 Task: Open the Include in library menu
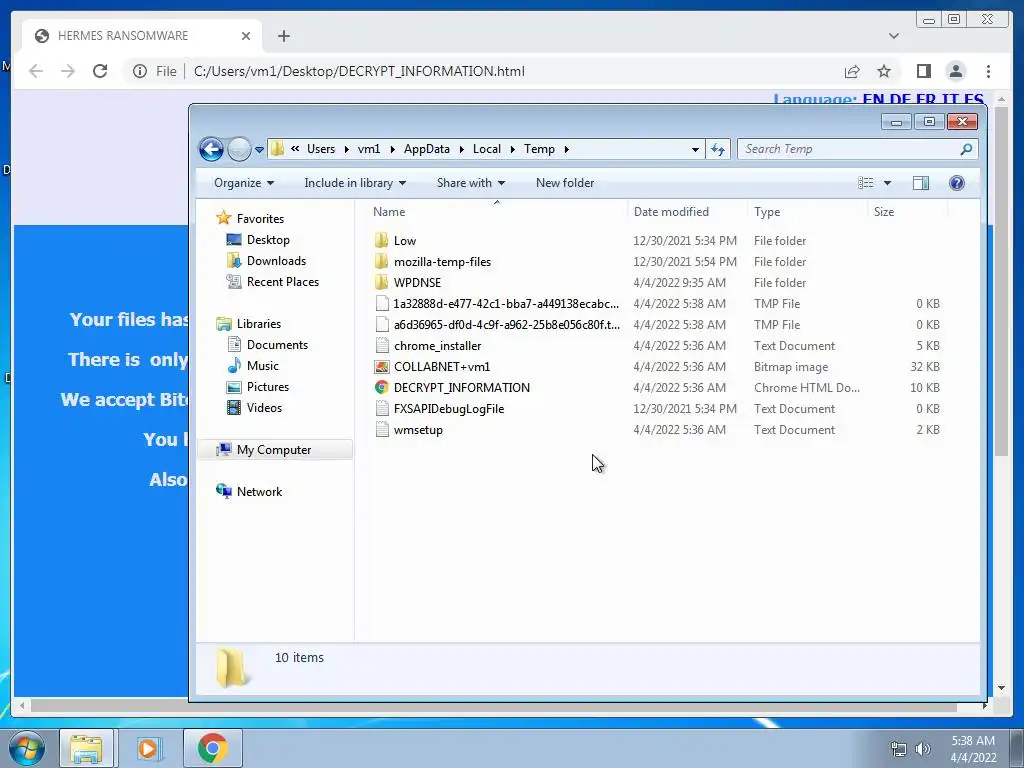[355, 183]
